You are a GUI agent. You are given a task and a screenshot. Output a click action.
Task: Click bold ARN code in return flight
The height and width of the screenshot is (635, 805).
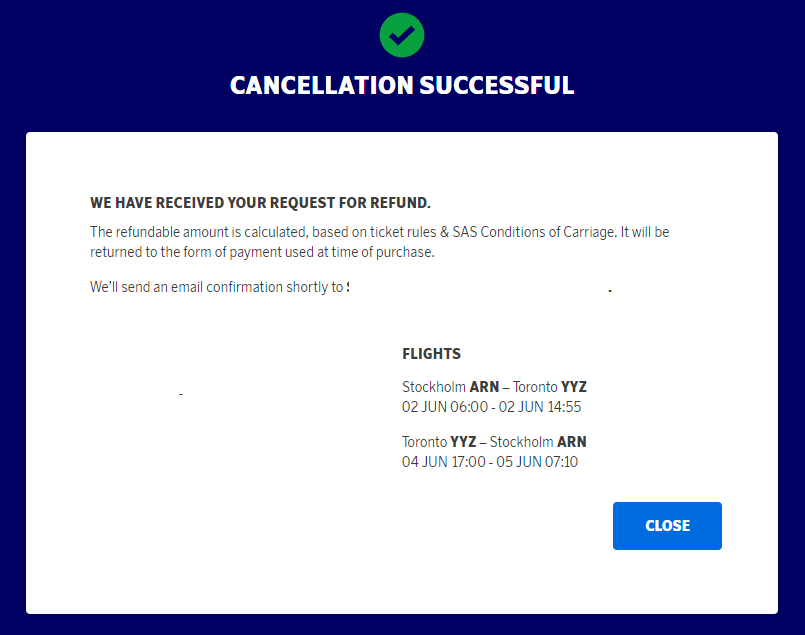click(572, 442)
